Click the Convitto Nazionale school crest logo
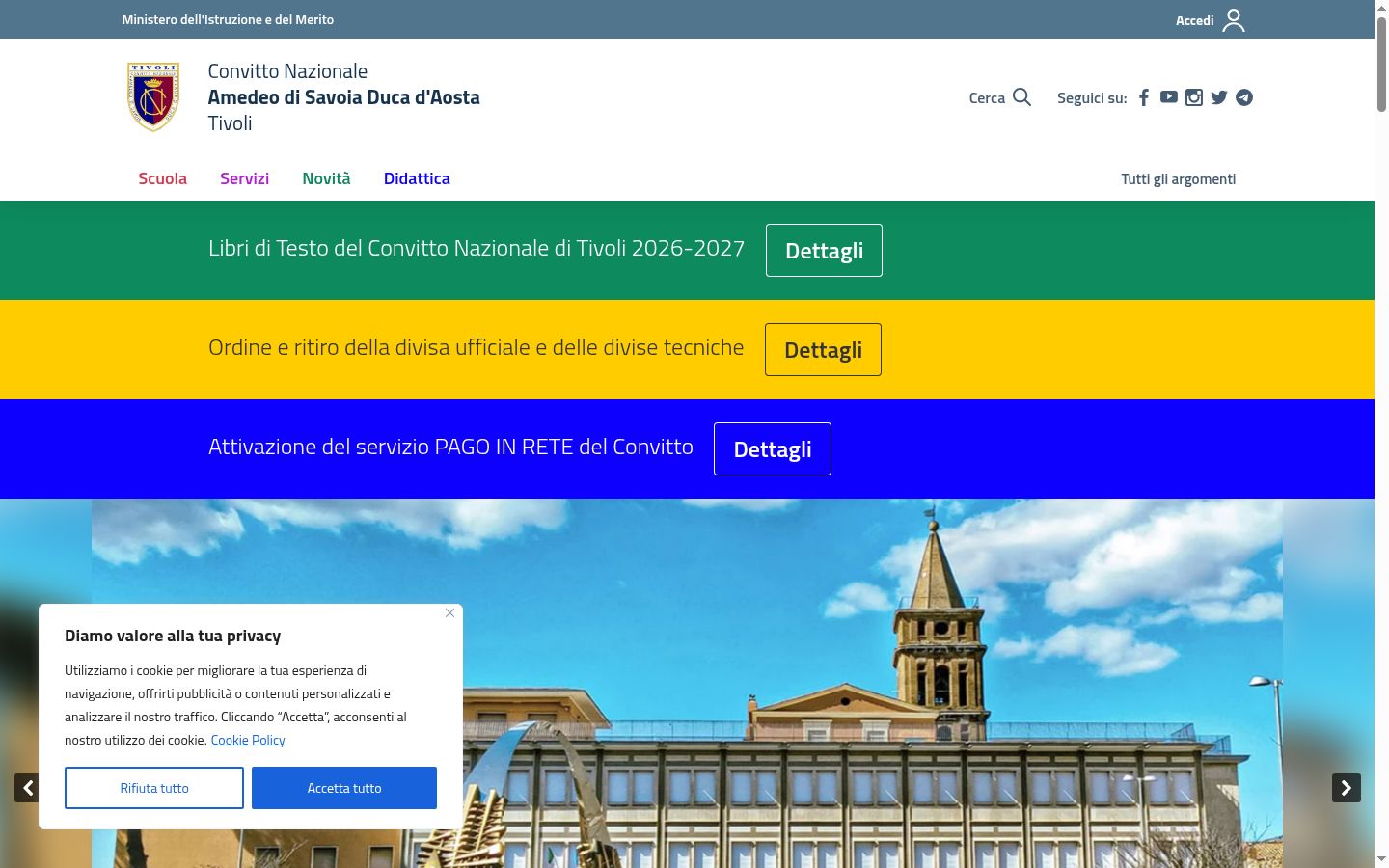The width and height of the screenshot is (1389, 868). point(153,96)
